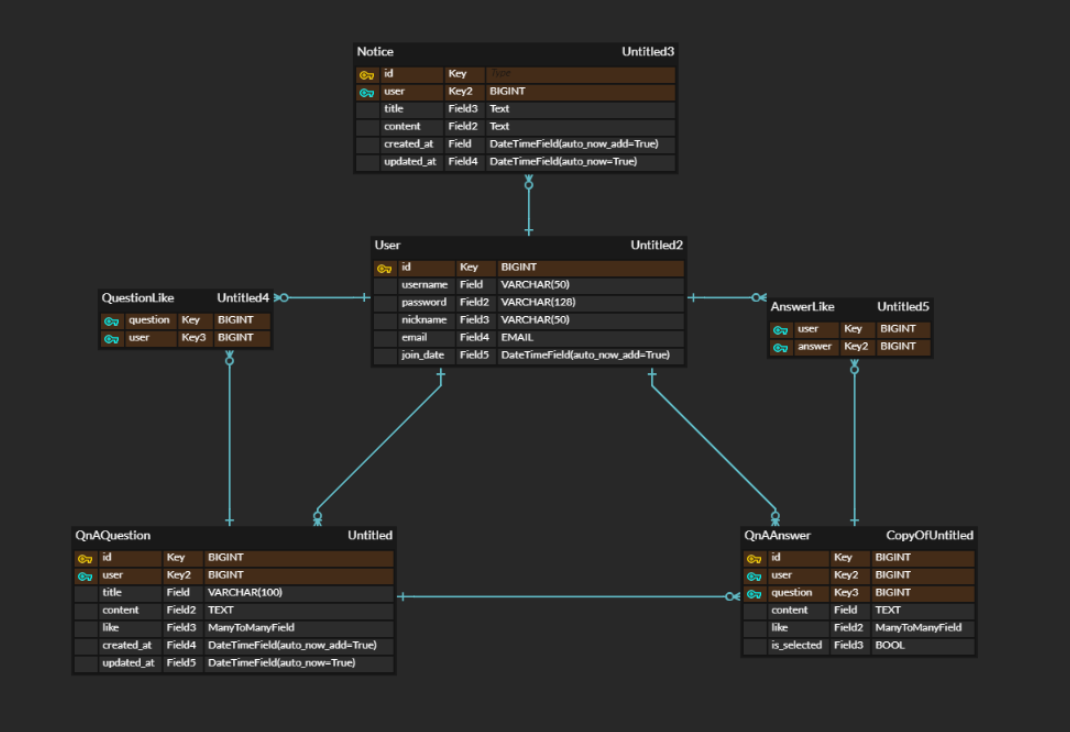Click the content field name in Notice table
Image resolution: width=1070 pixels, height=732 pixels.
402,126
